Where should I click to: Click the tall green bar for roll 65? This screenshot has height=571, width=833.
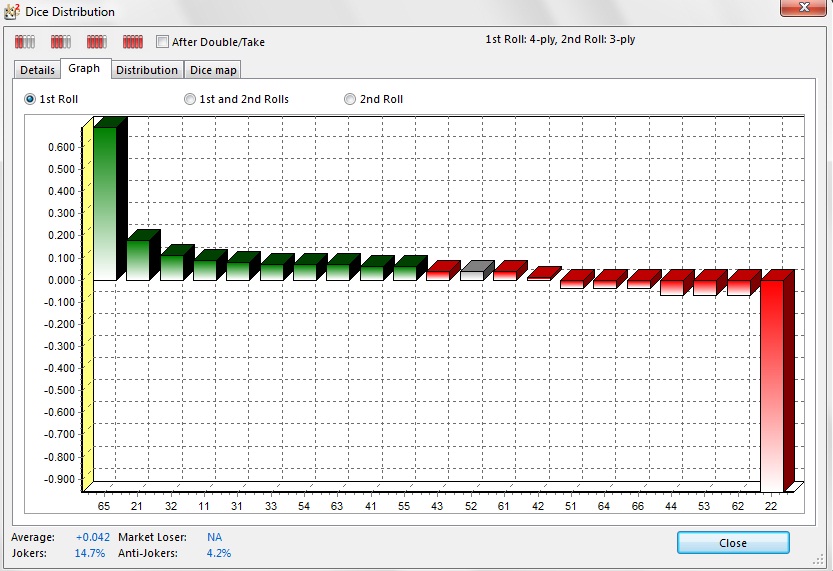105,202
